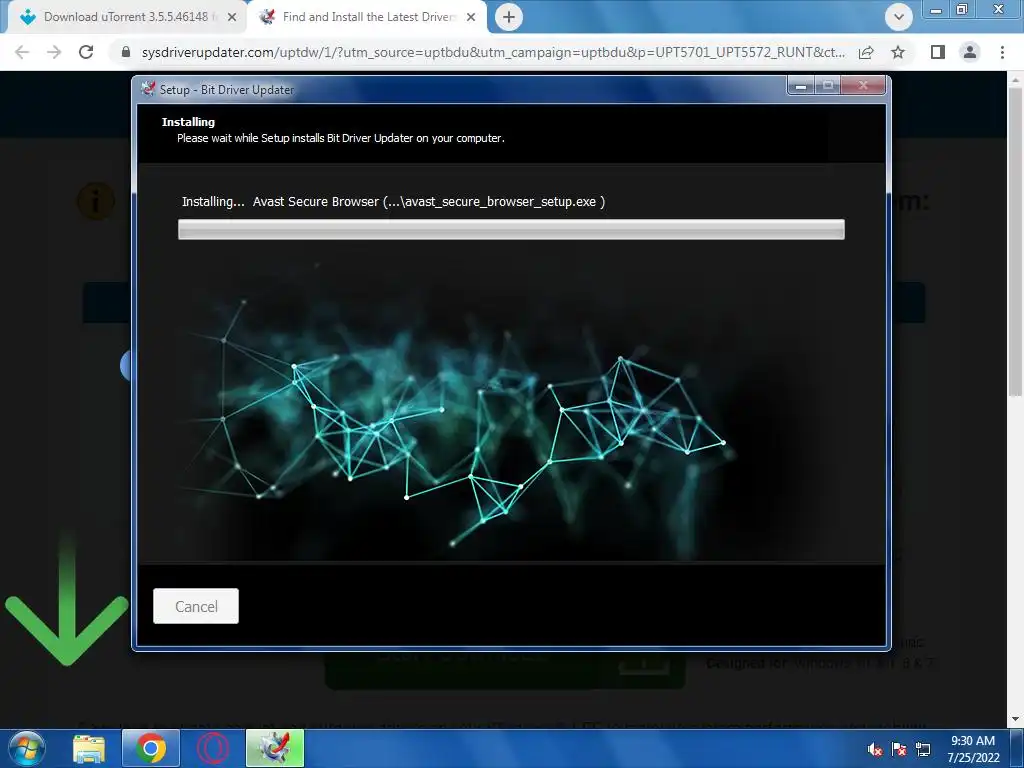Screen dimensions: 1024x768
Task: Cancel the Bit Driver Updater installation
Action: coord(196,606)
